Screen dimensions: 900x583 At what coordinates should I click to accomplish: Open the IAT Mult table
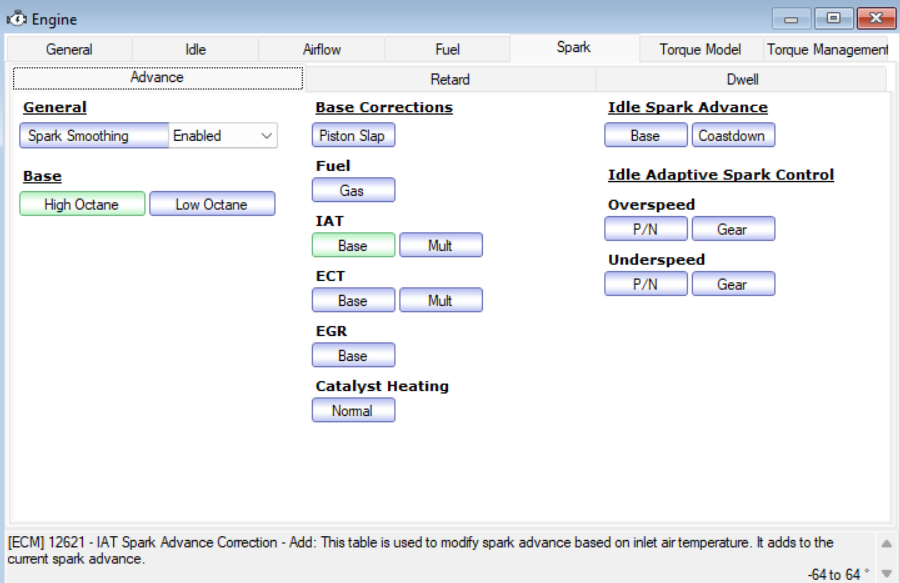[x=441, y=246]
